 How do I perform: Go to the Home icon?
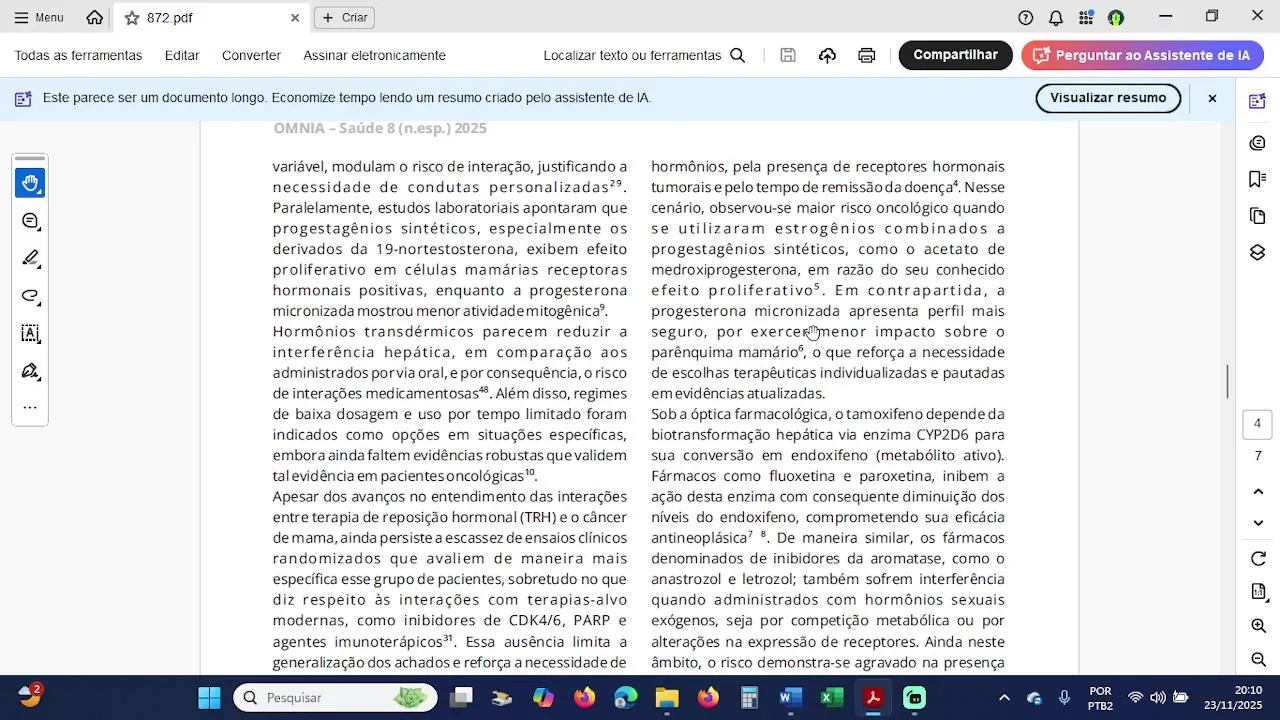[x=95, y=17]
